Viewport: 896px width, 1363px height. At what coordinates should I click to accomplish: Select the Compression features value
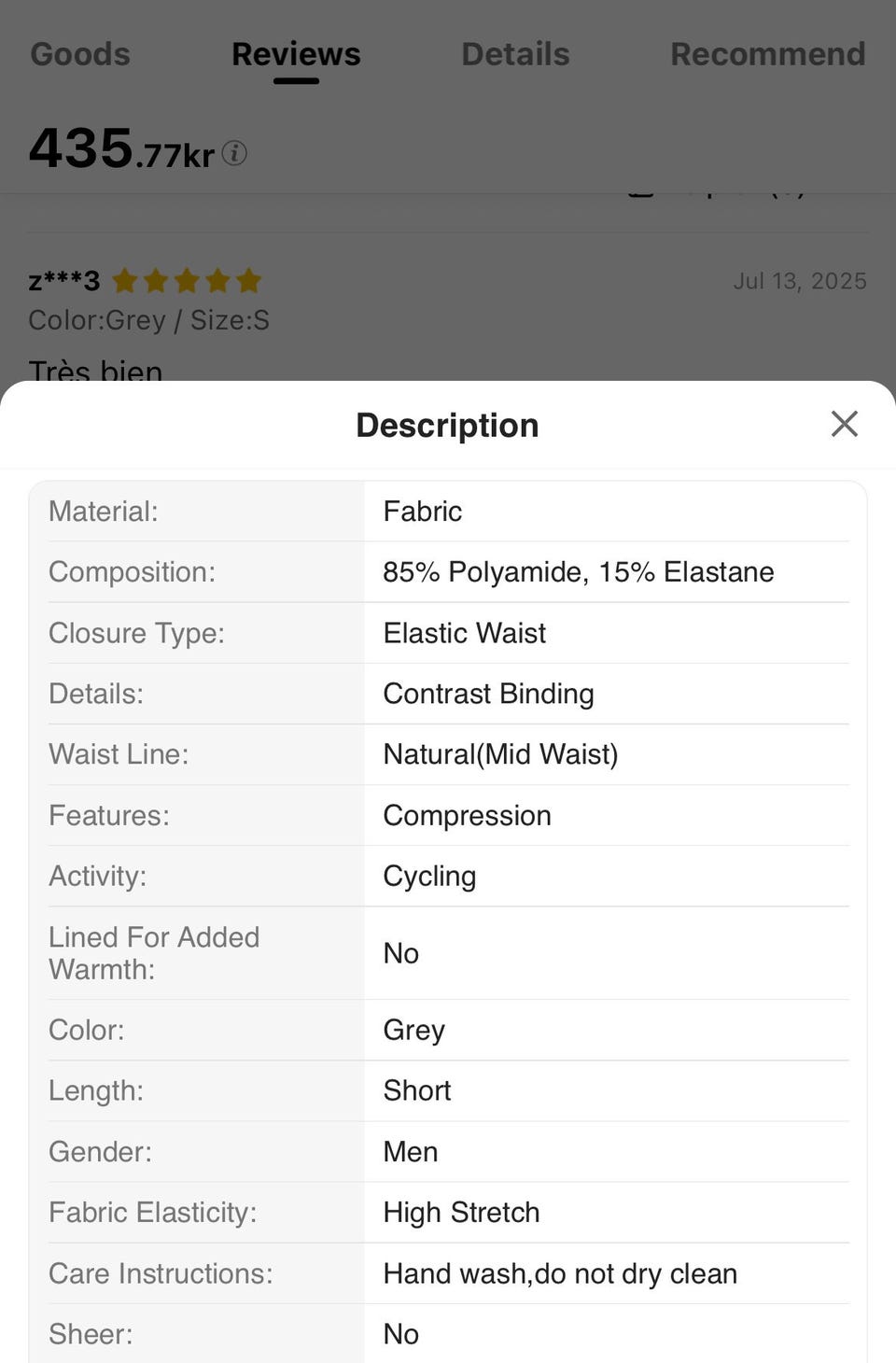467,815
